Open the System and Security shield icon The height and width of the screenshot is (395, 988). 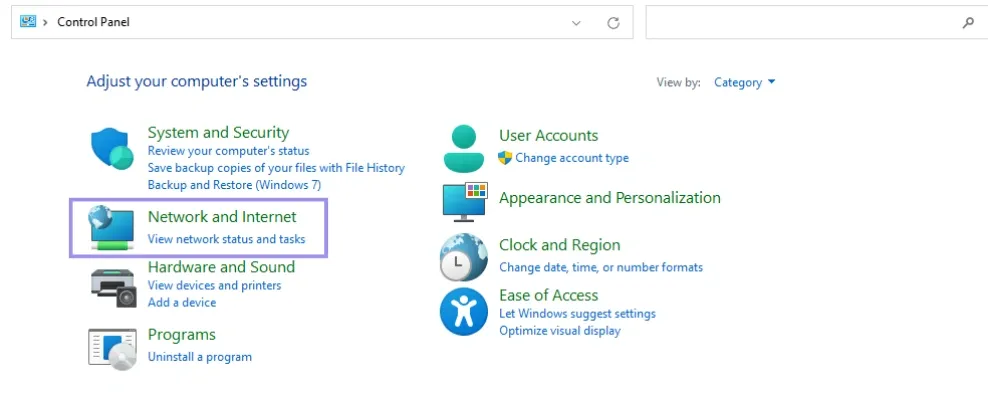point(112,149)
